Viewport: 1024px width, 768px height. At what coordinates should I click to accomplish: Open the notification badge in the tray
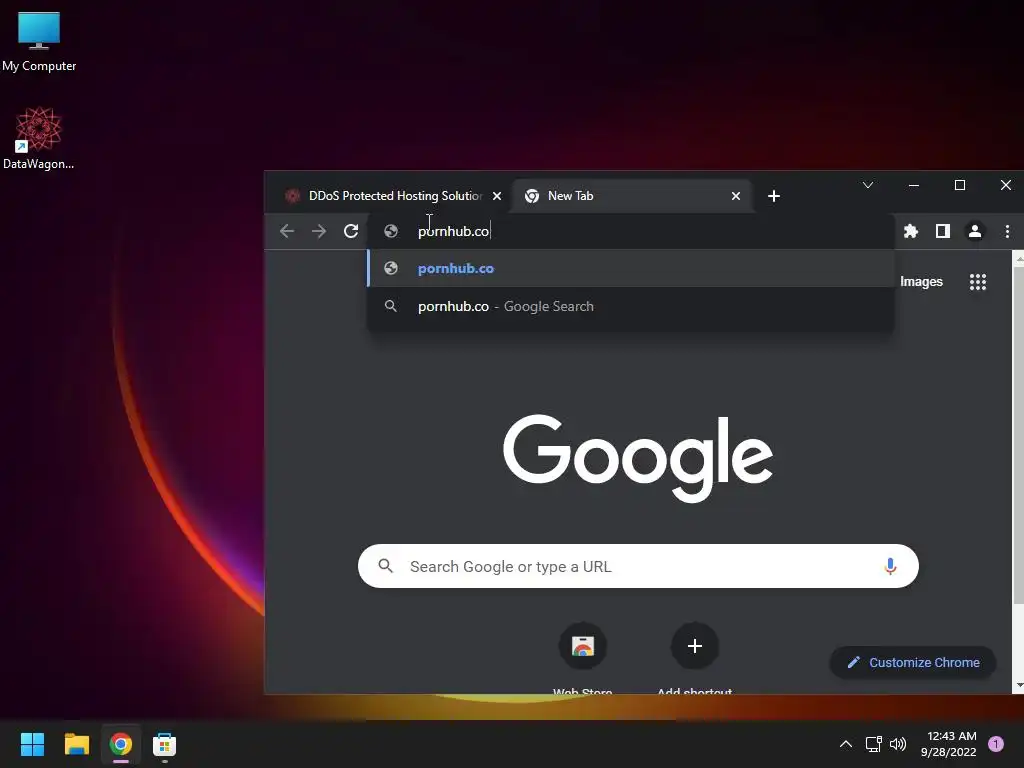point(996,744)
